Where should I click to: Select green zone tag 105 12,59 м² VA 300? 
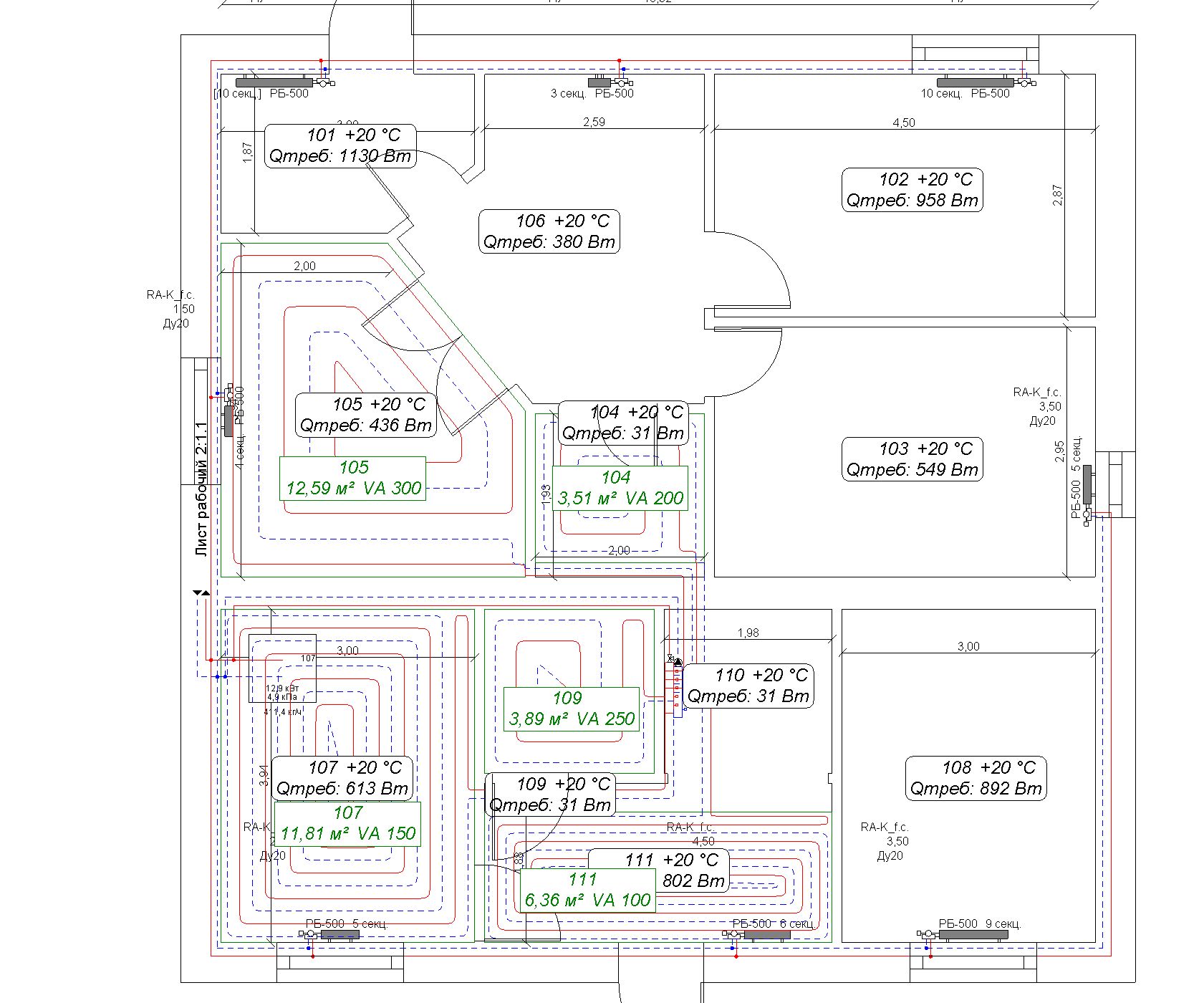click(x=352, y=478)
